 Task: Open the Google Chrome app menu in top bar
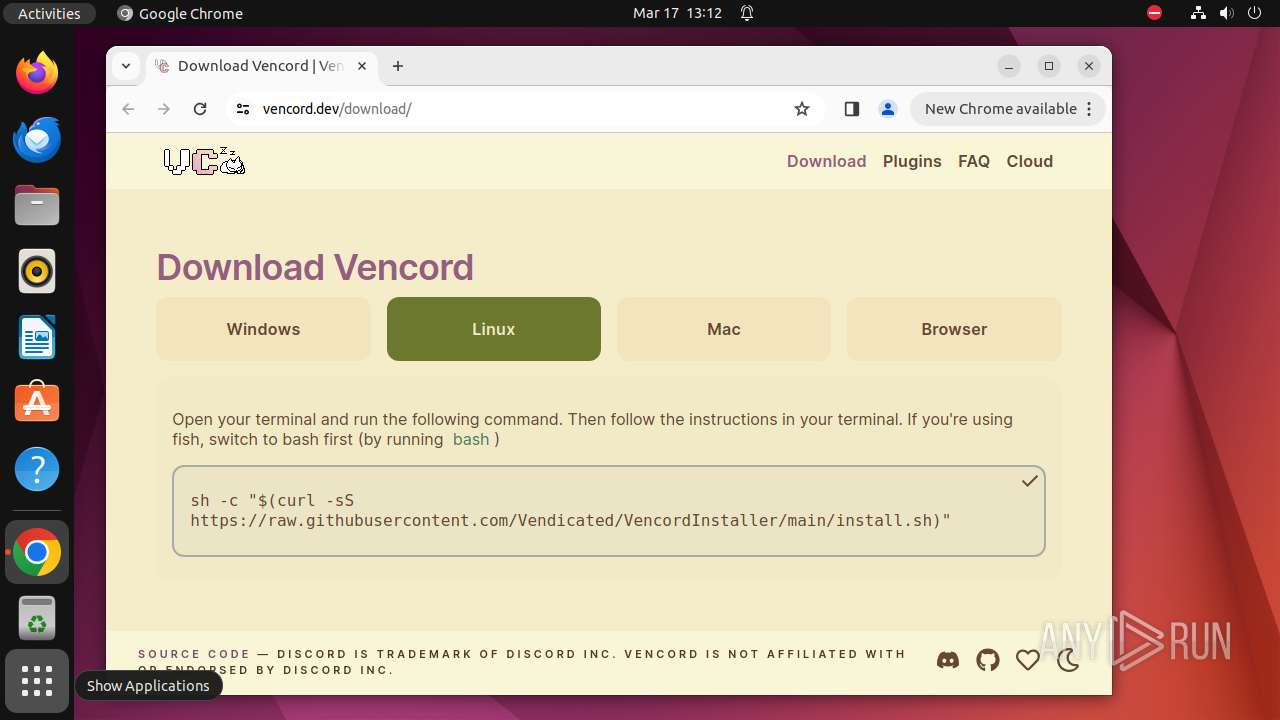[x=180, y=13]
